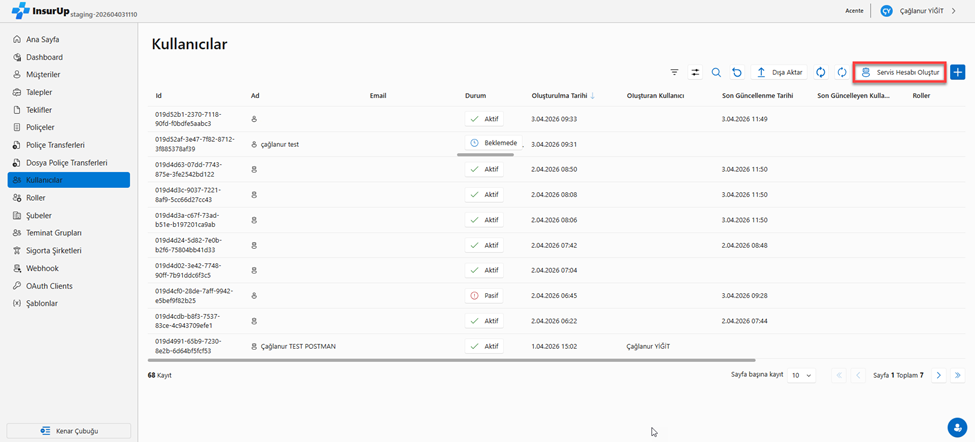Click the magnifier search icon

coord(716,73)
